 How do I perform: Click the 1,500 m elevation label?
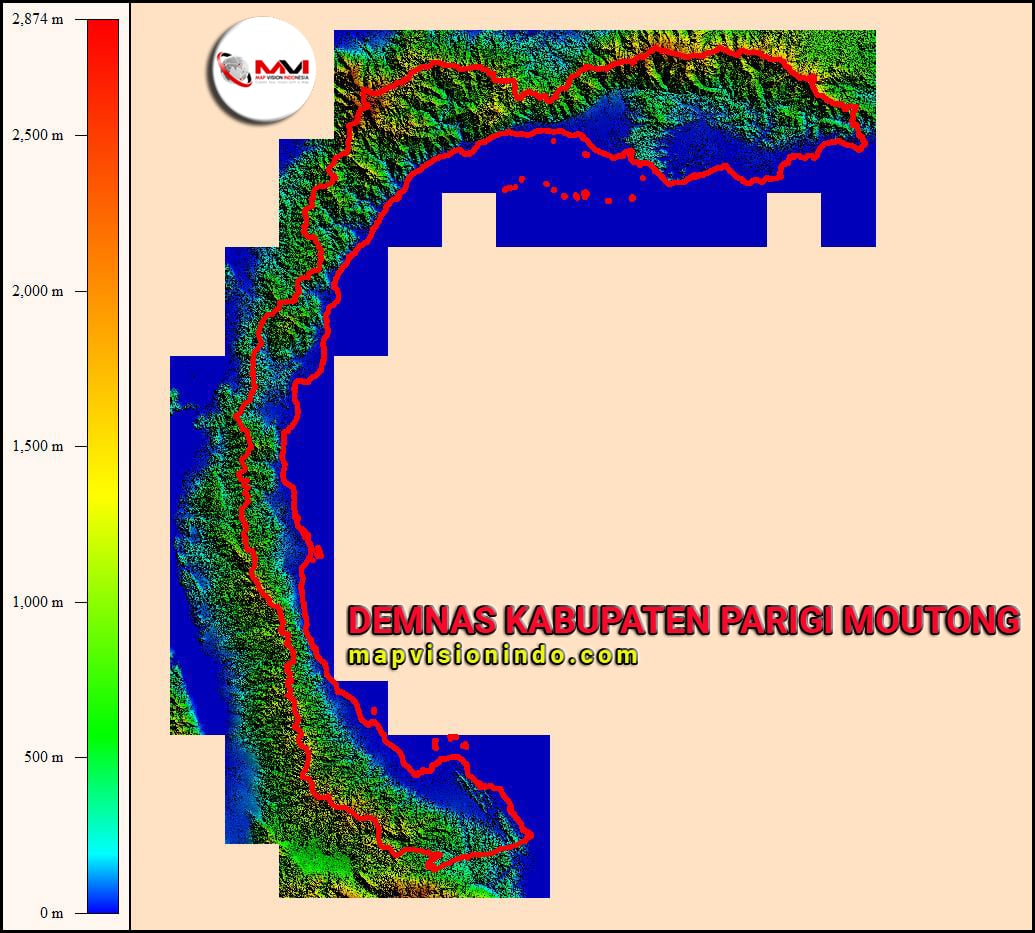tap(37, 446)
